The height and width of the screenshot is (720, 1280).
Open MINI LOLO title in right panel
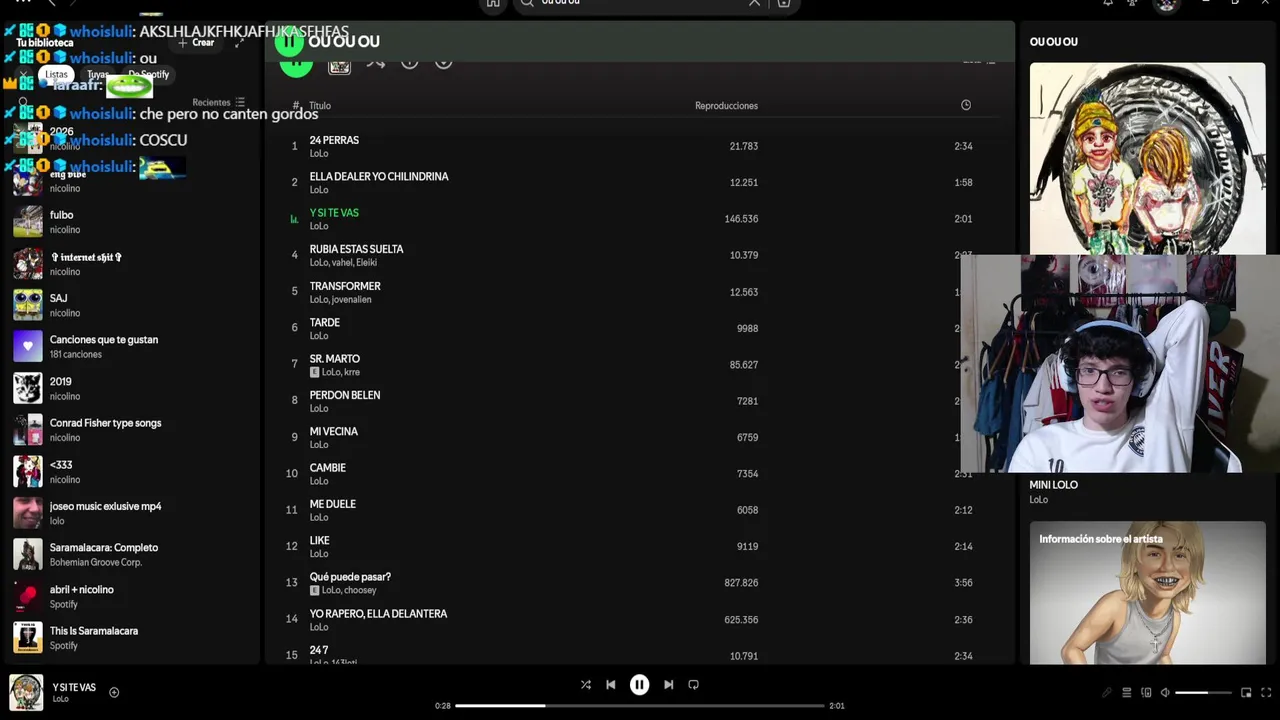(x=1054, y=485)
